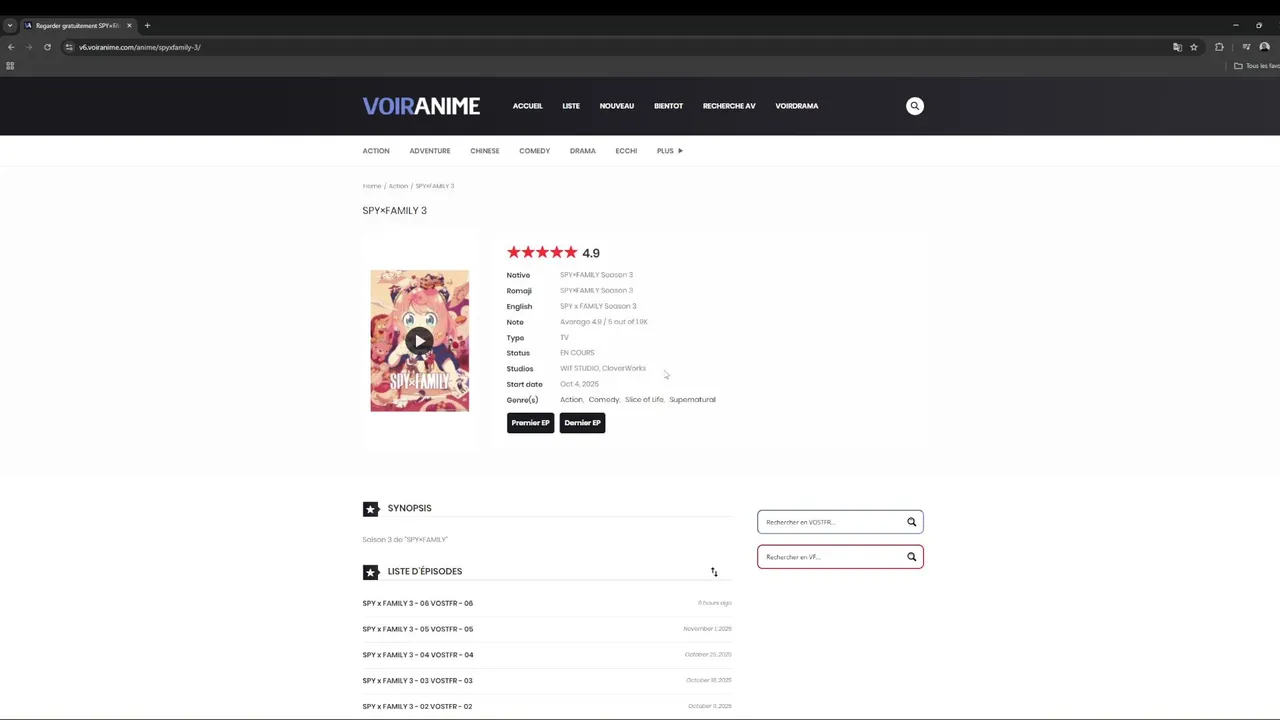Screen dimensions: 1280x720
Task: Click the SPY×FAMILY 3 page title
Action: (394, 211)
